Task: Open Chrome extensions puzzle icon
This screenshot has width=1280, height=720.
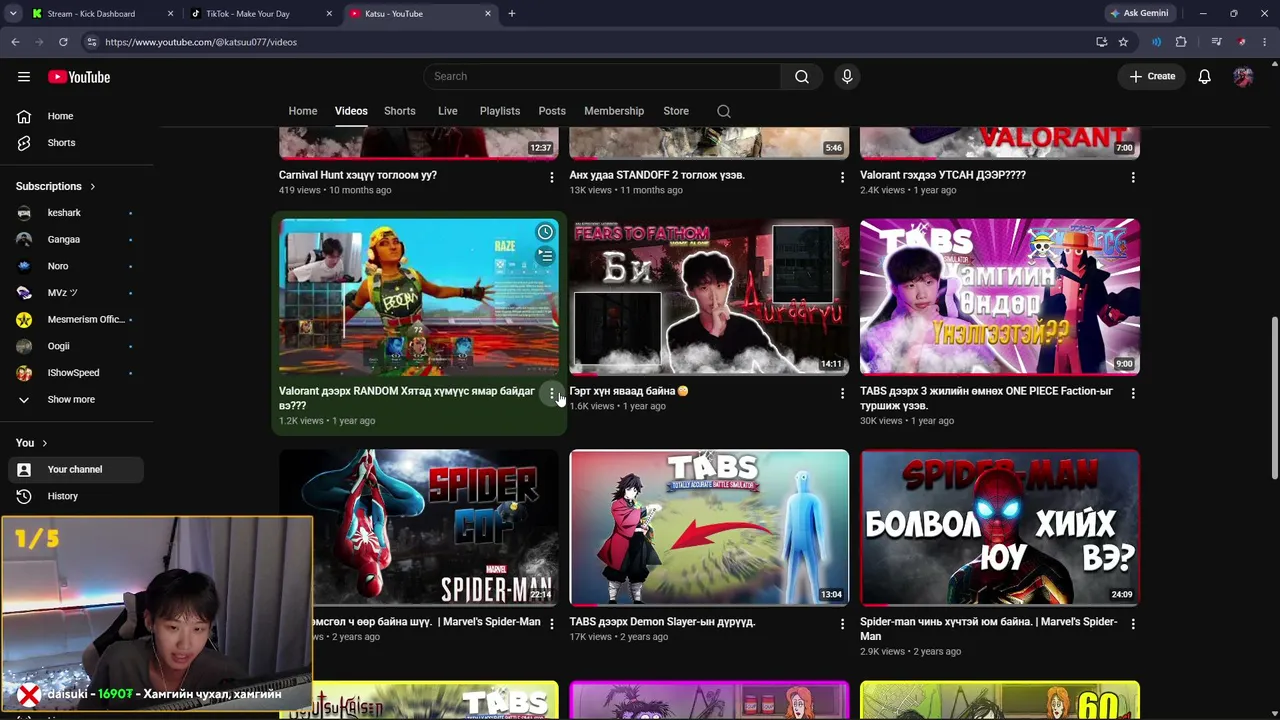Action: (x=1181, y=42)
